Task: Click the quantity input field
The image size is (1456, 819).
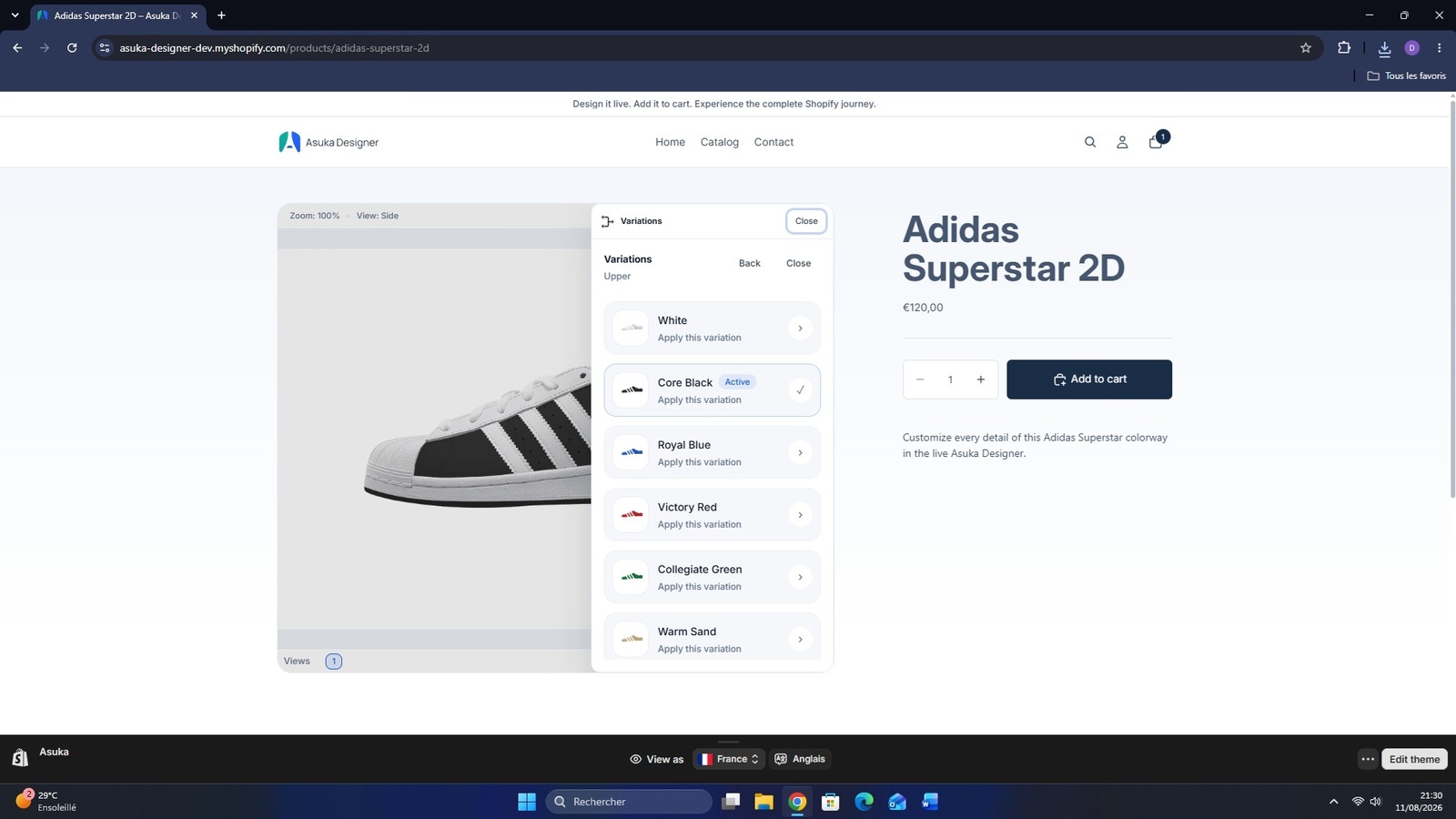Action: pos(950,379)
